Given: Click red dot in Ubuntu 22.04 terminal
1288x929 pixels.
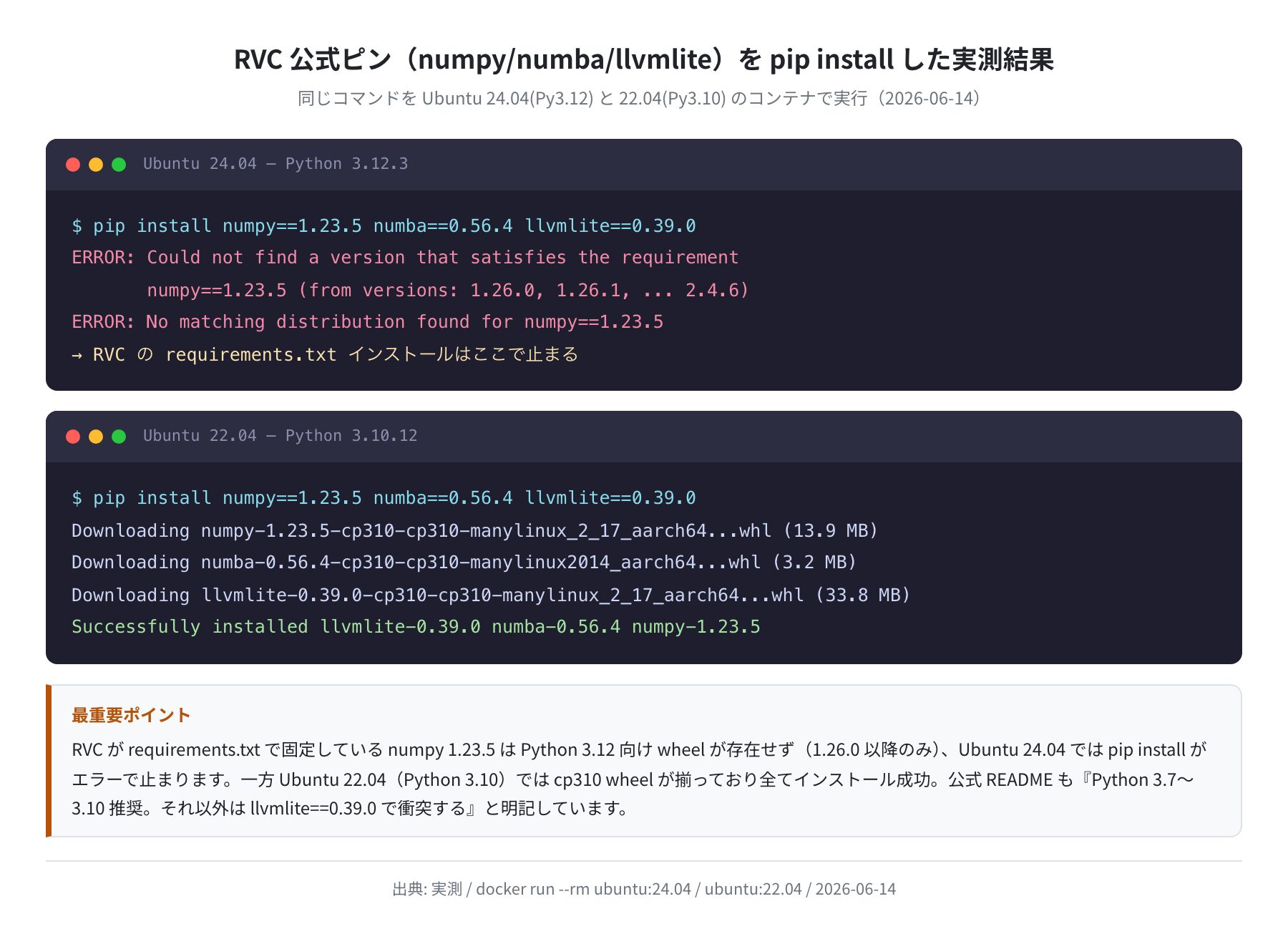Looking at the screenshot, I should [x=73, y=437].
